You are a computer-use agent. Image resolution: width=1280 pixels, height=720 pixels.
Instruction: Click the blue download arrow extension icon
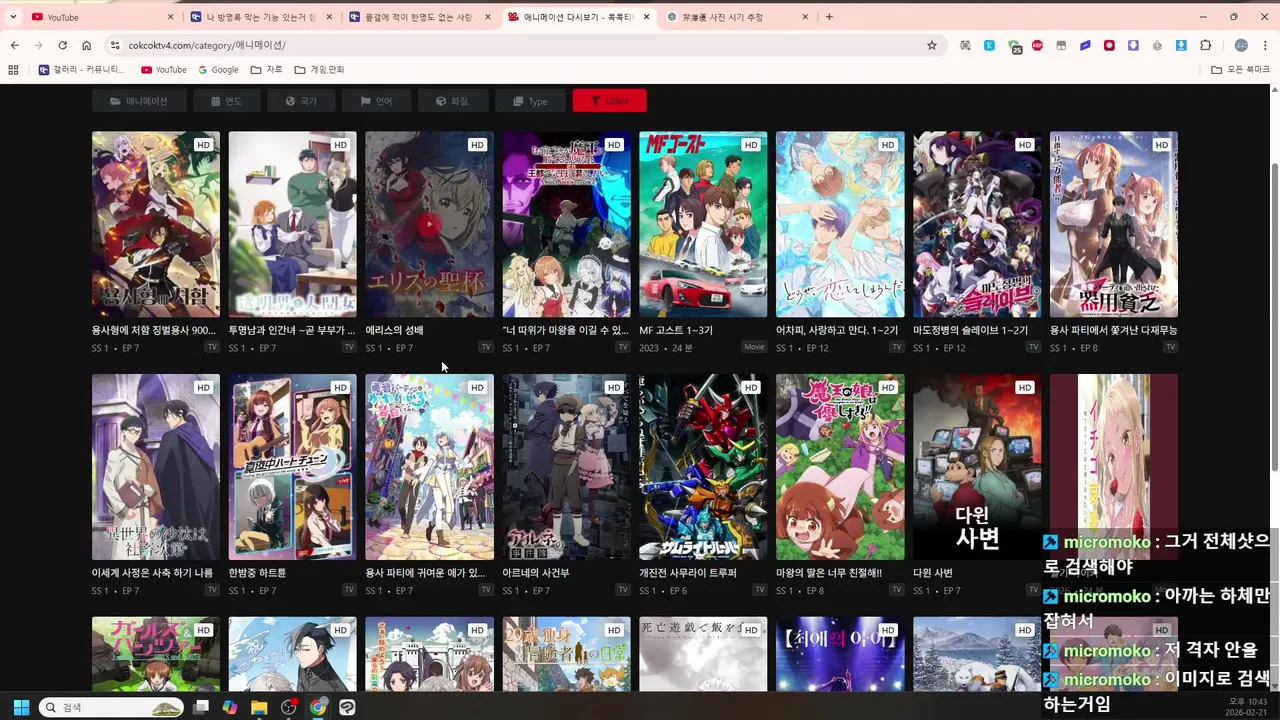tap(1181, 45)
